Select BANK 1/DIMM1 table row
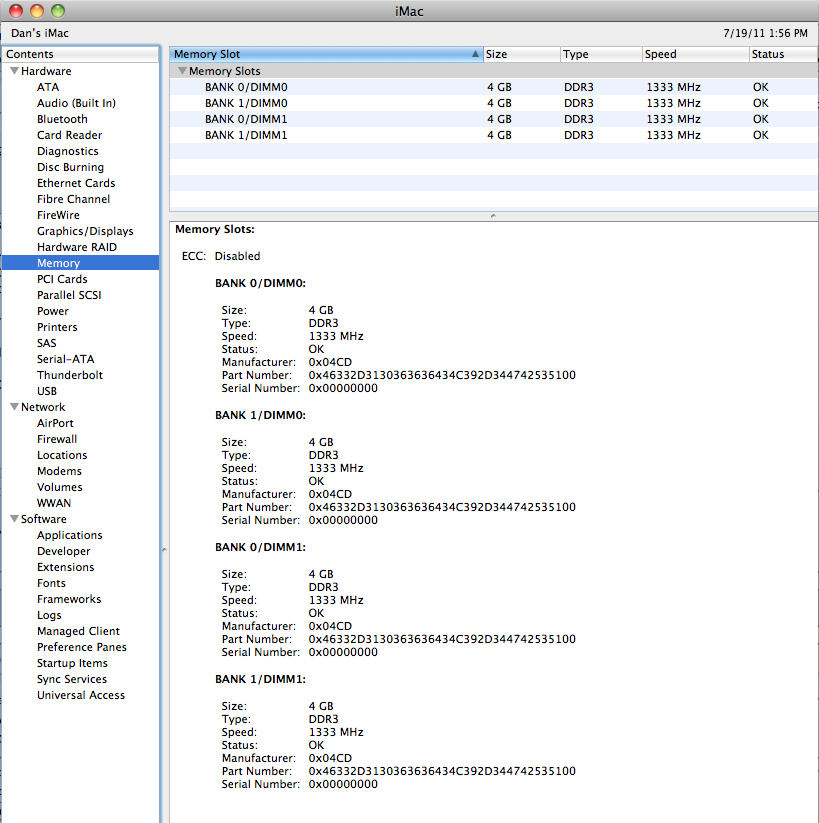This screenshot has height=823, width=819. [493, 135]
